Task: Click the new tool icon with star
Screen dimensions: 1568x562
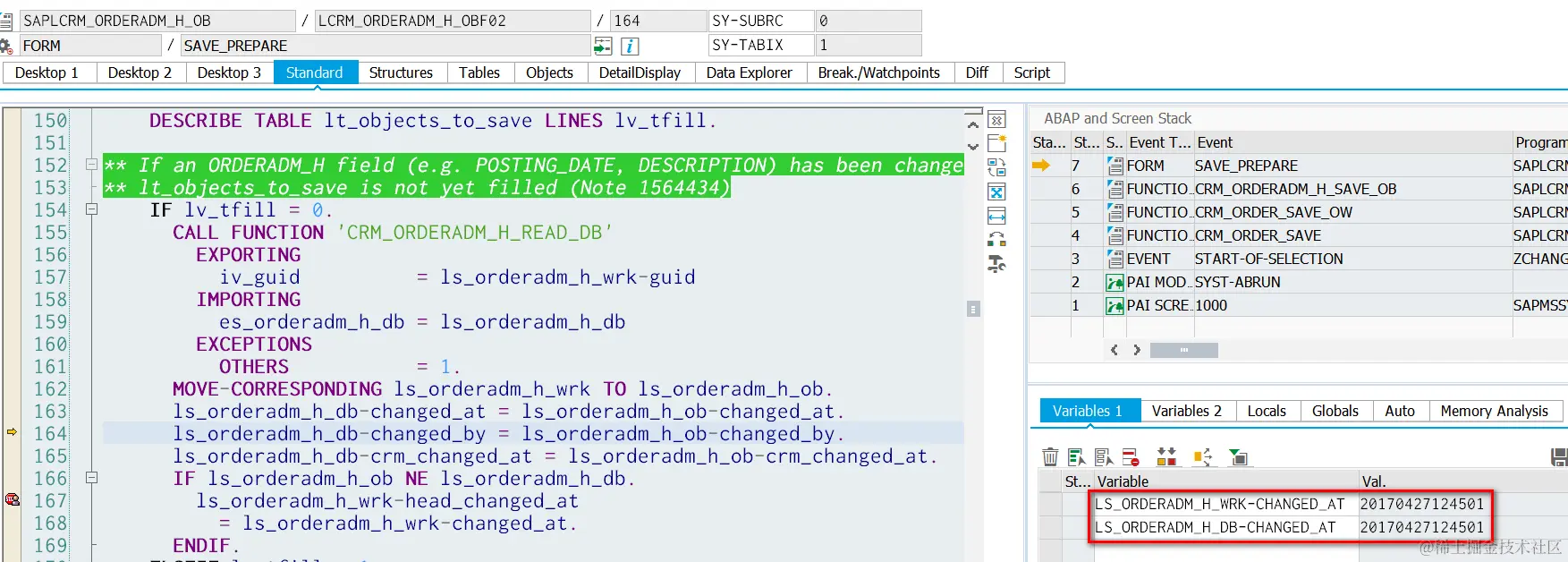Action: click(996, 143)
